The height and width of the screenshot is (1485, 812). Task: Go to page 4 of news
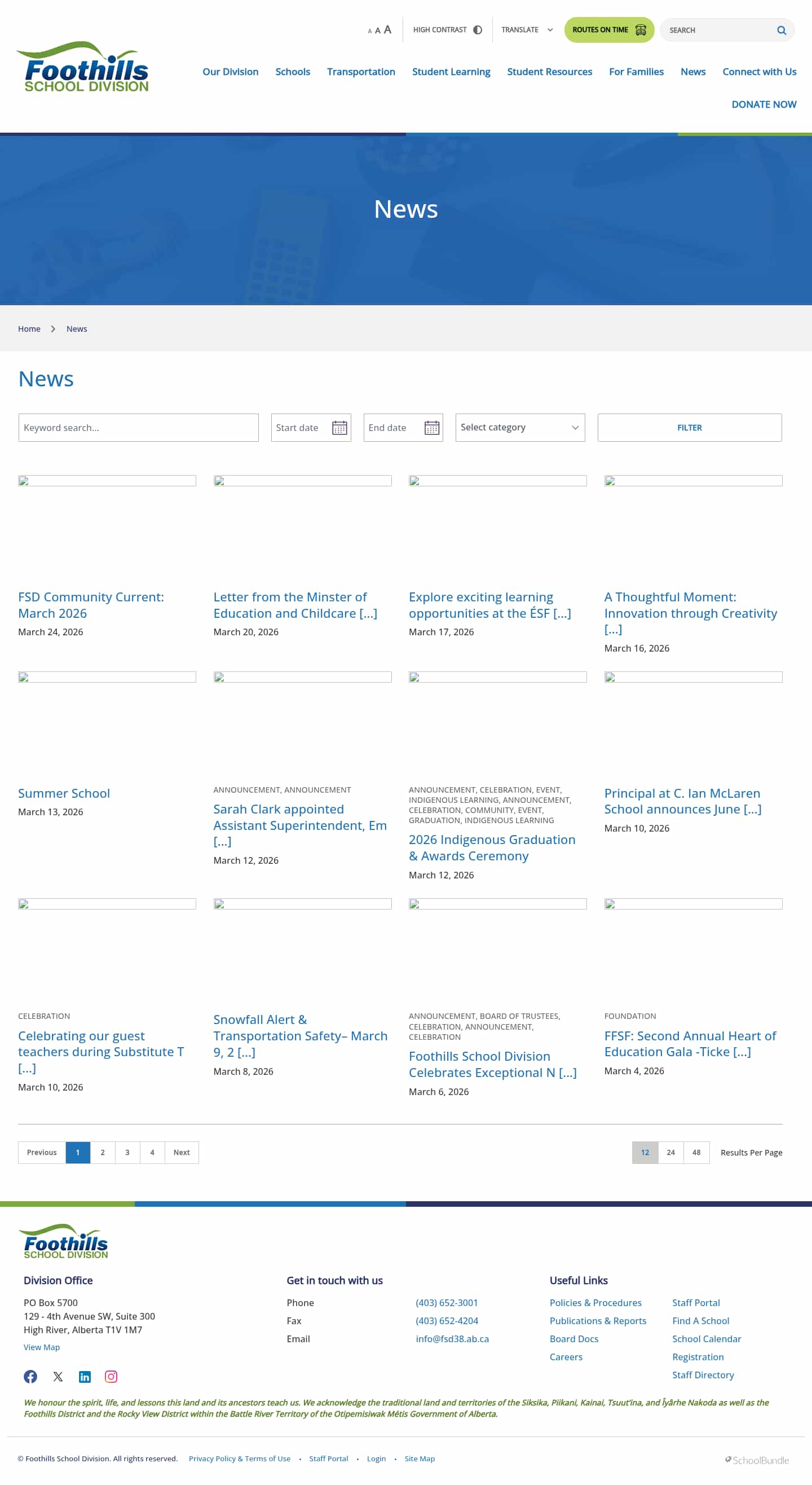tap(152, 1152)
